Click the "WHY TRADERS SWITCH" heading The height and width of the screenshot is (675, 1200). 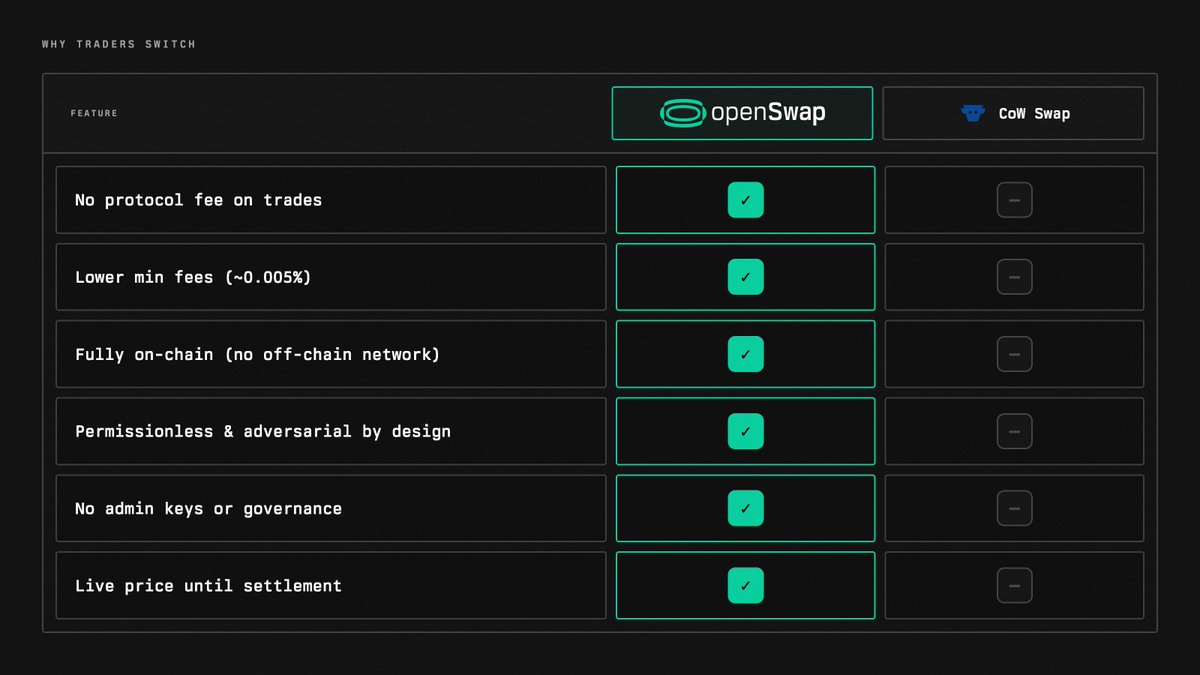tap(119, 44)
